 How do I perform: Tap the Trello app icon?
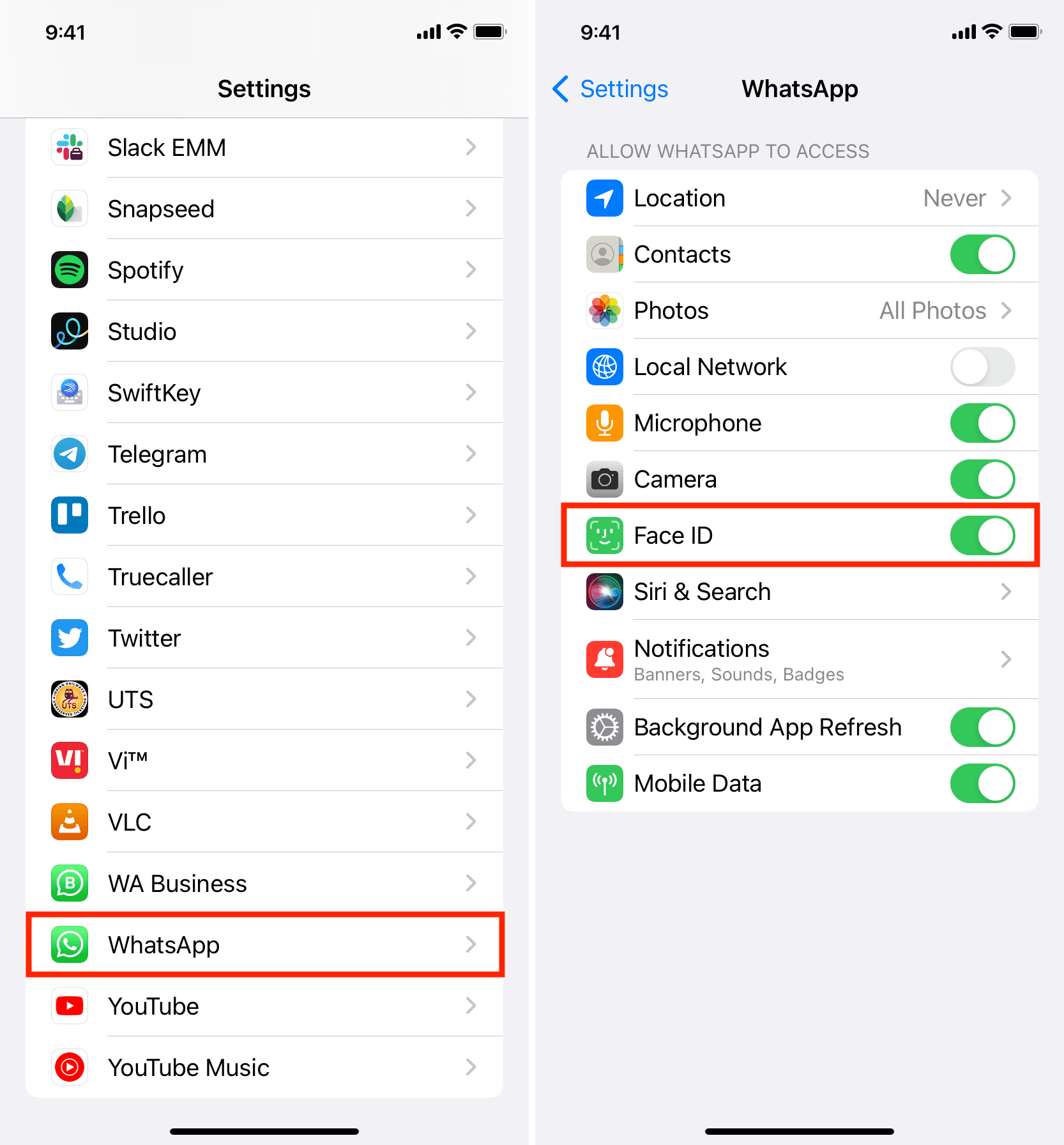70,515
